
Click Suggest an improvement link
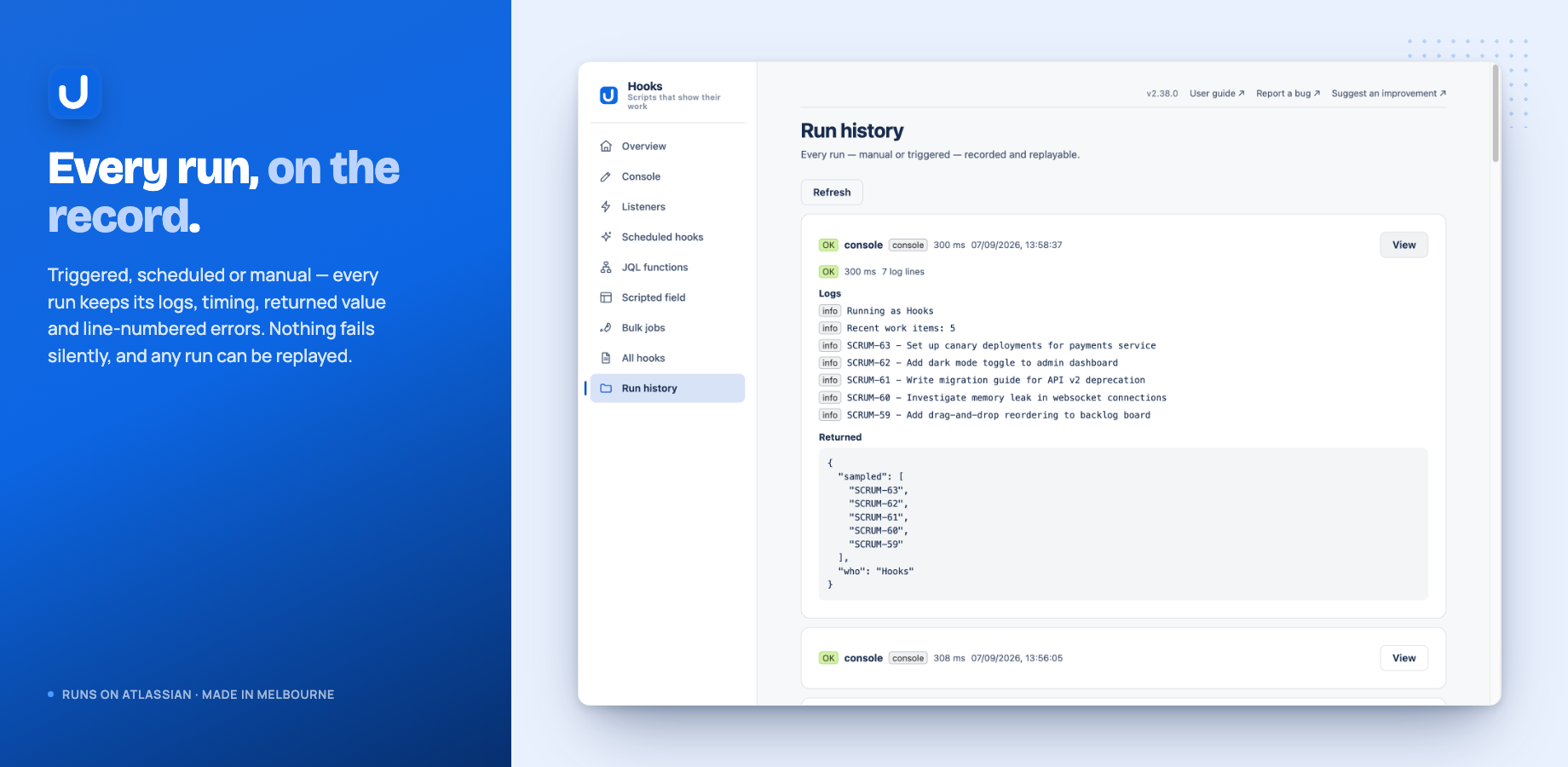[x=1388, y=94]
